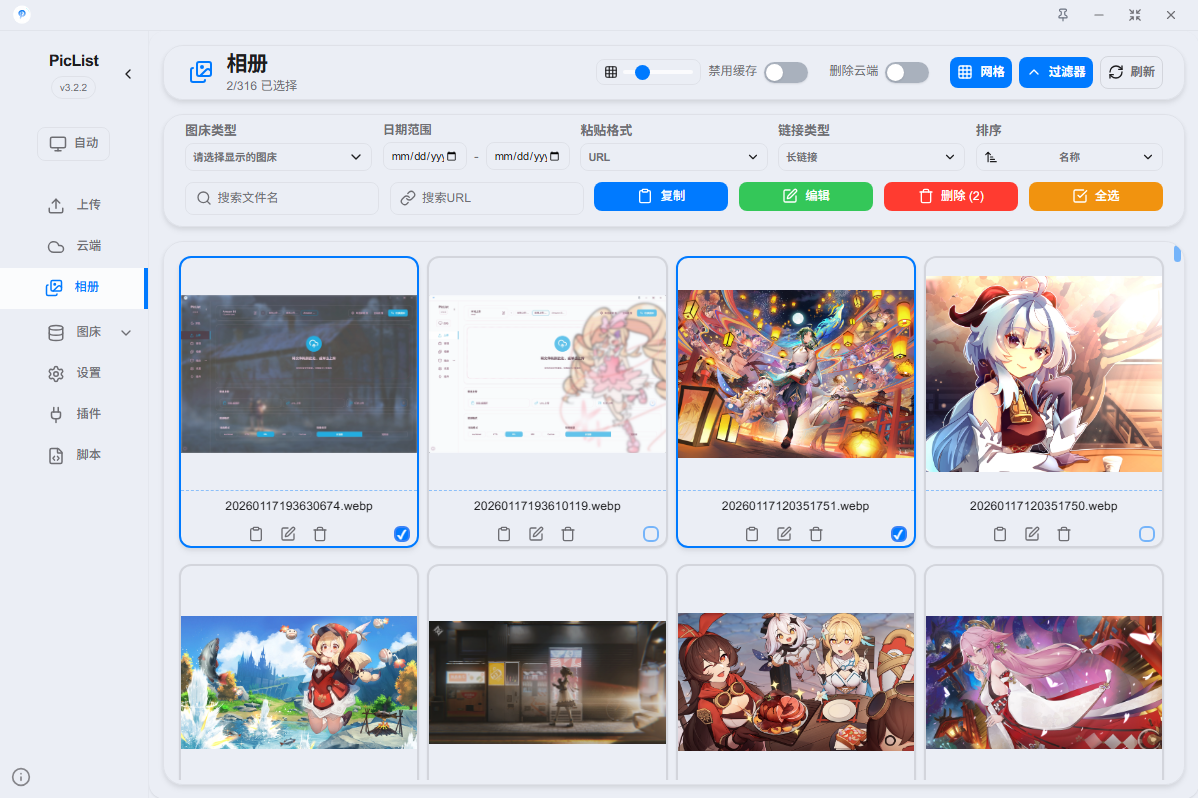
Task: Click red 删除 (2) button
Action: point(951,196)
